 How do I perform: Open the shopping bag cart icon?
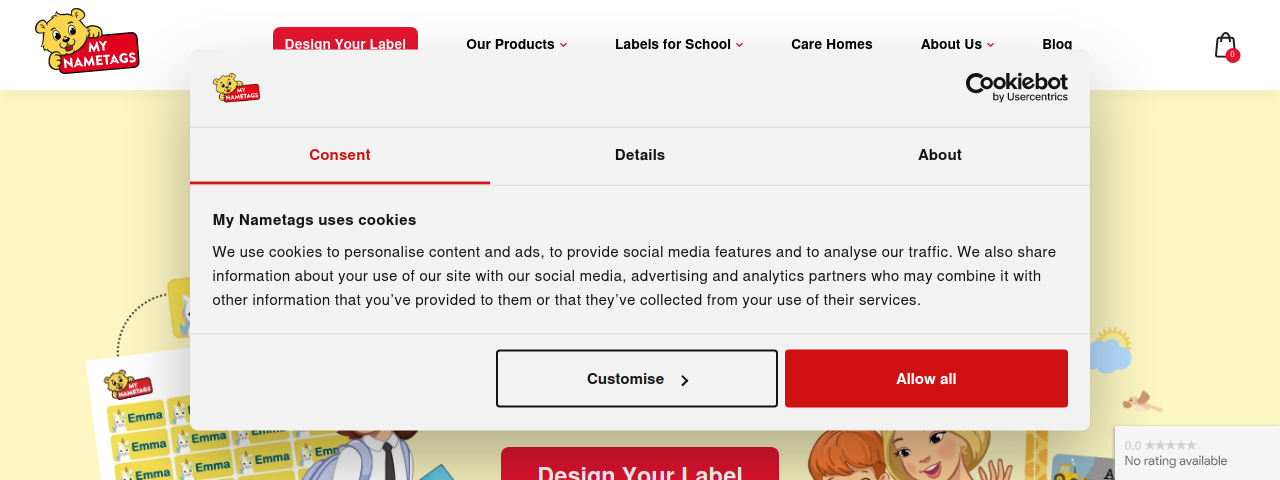[1224, 45]
